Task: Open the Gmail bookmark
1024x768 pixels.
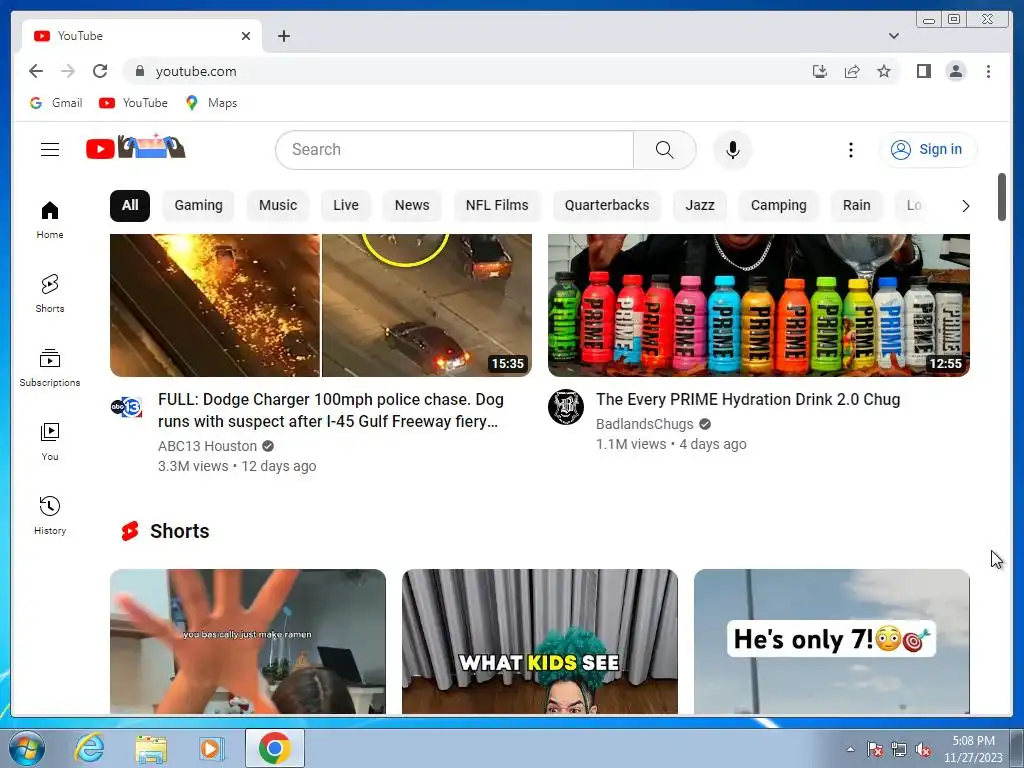Action: point(56,103)
